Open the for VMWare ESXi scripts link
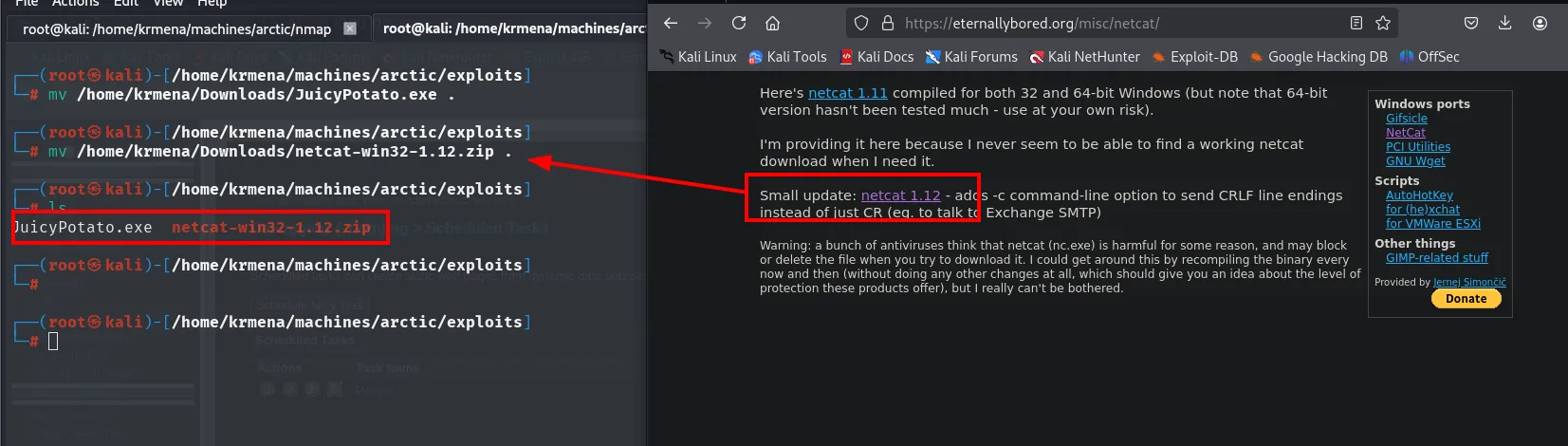1568x446 pixels. pyautogui.click(x=1432, y=224)
